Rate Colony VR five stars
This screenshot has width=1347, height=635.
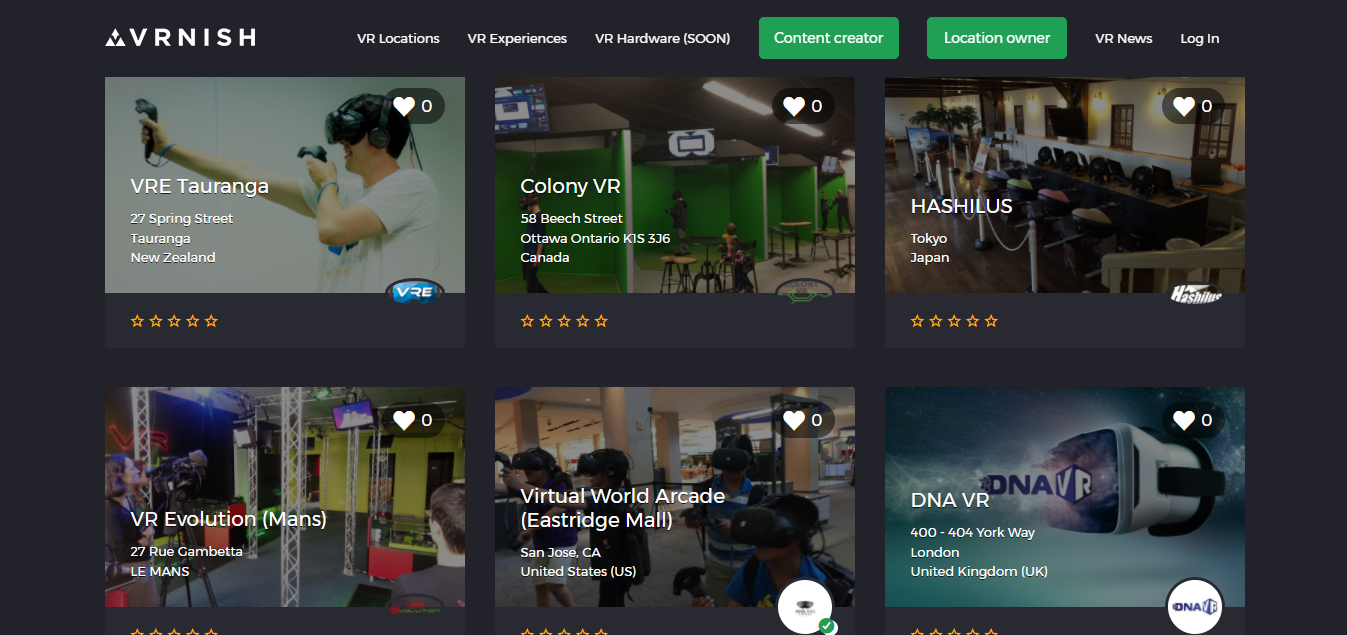[601, 321]
